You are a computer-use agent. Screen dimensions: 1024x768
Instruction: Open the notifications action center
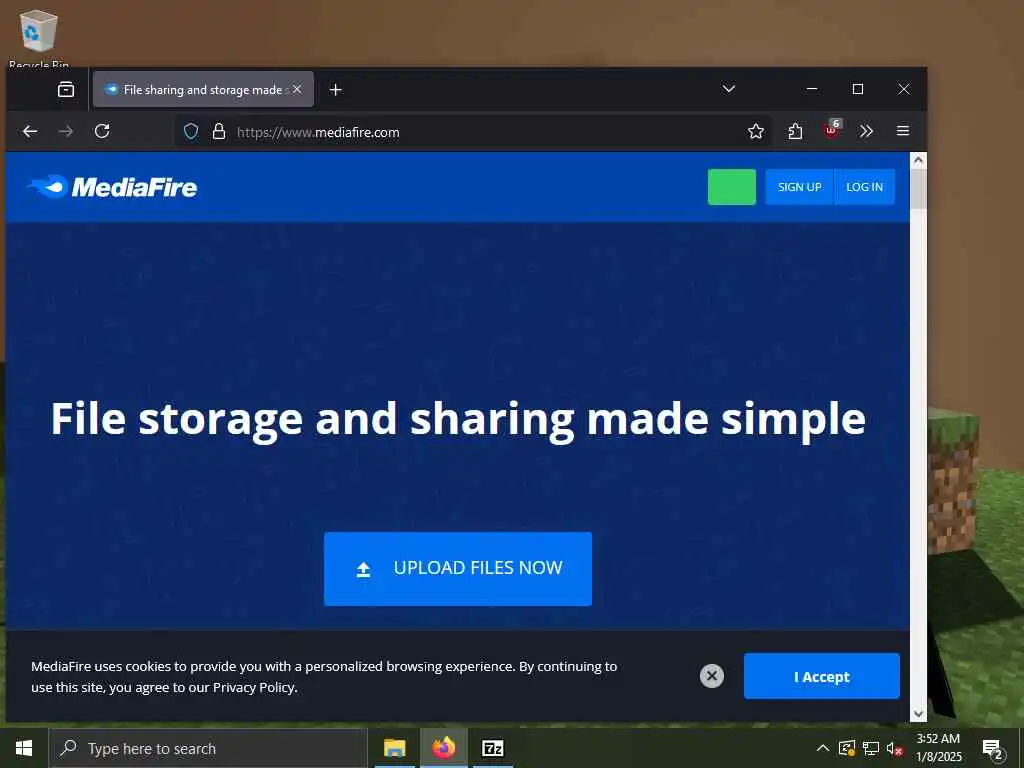993,748
